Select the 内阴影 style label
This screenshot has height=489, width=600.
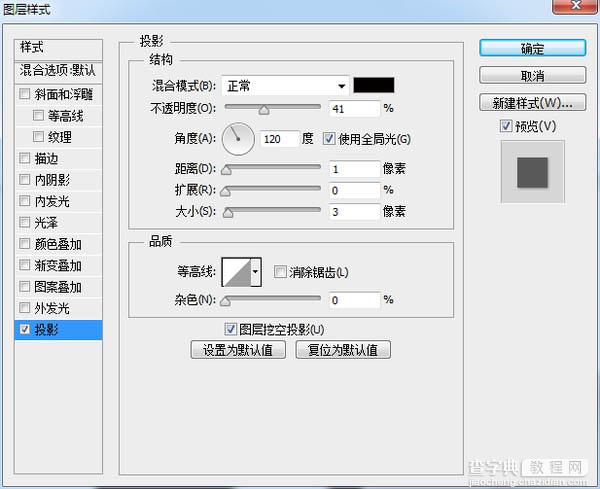tap(52, 179)
